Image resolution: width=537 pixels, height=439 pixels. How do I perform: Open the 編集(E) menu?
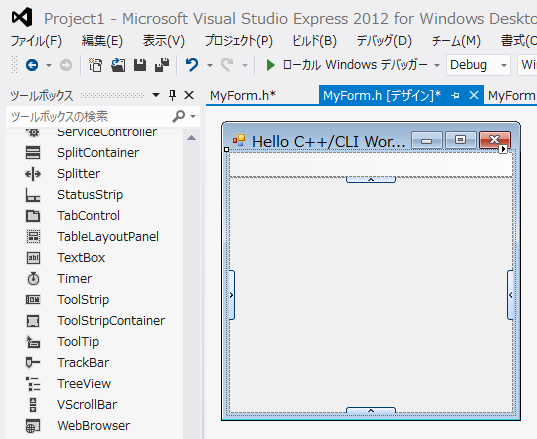point(102,41)
